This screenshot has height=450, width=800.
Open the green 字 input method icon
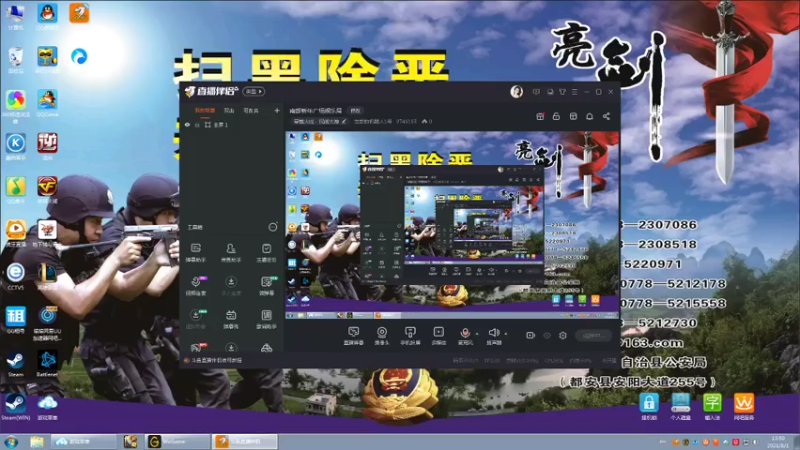click(x=712, y=407)
